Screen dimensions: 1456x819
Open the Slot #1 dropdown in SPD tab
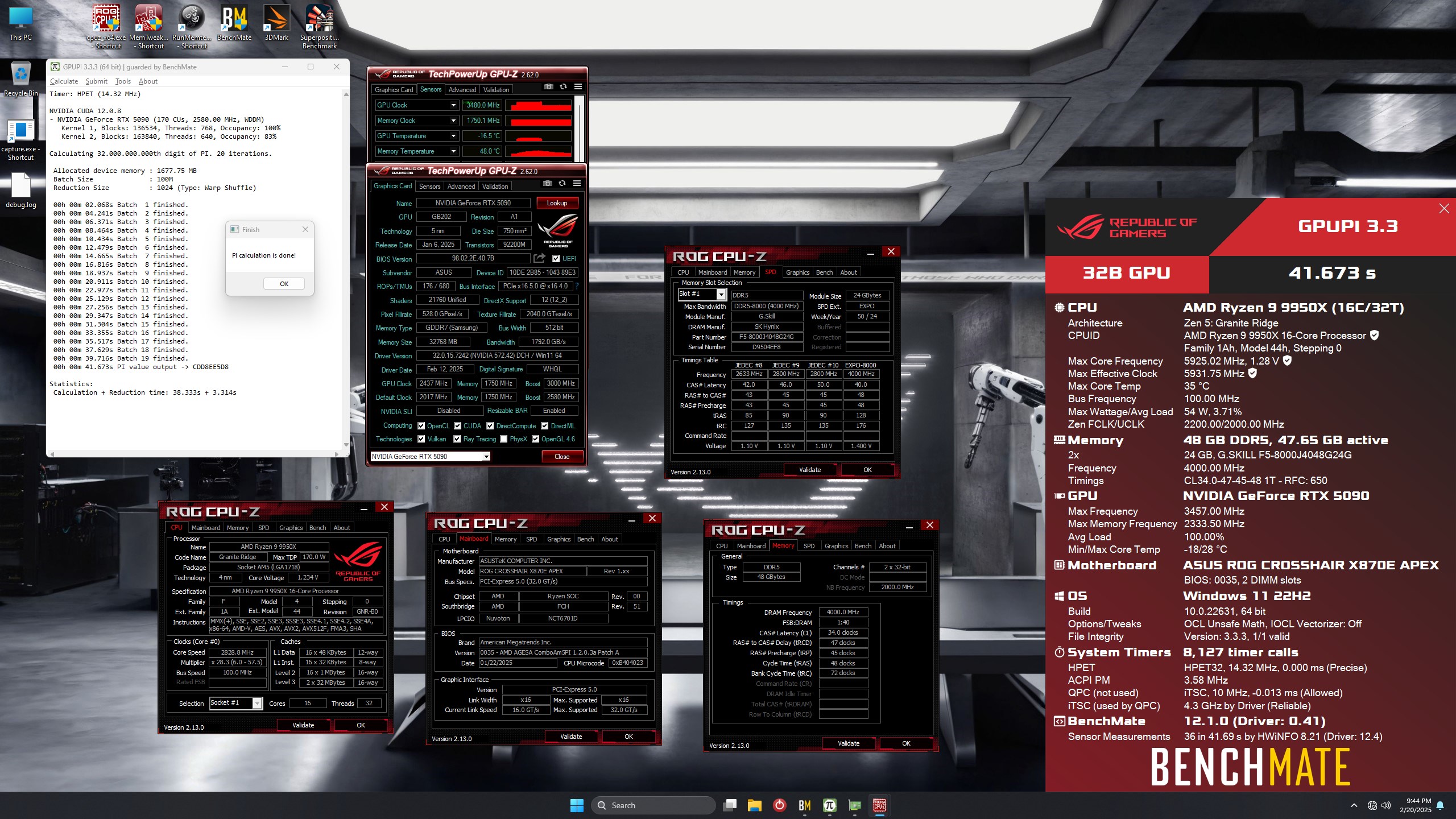pyautogui.click(x=721, y=294)
